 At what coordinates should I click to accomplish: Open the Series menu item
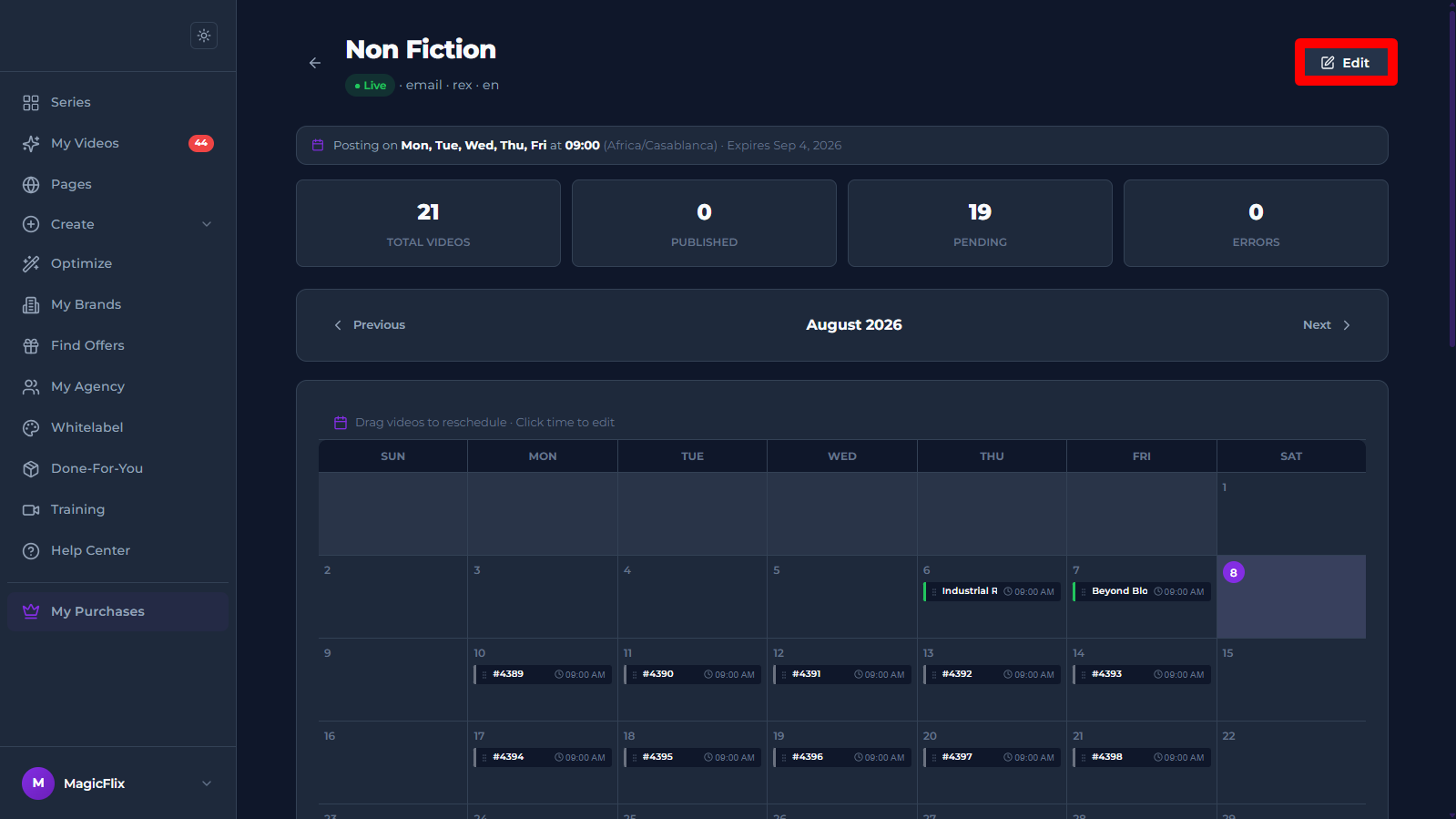(117, 103)
